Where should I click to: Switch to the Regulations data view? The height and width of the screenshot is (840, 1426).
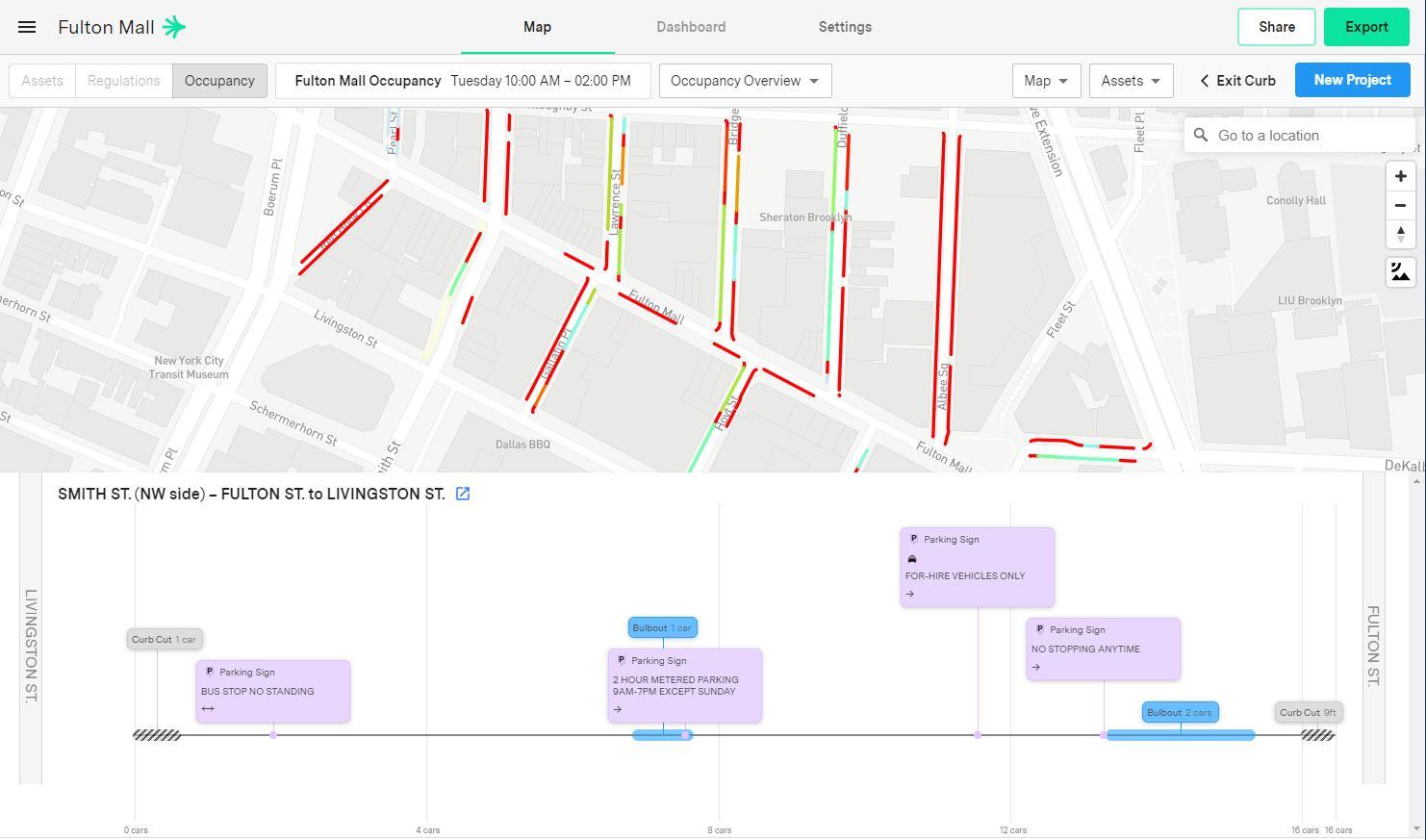[123, 81]
